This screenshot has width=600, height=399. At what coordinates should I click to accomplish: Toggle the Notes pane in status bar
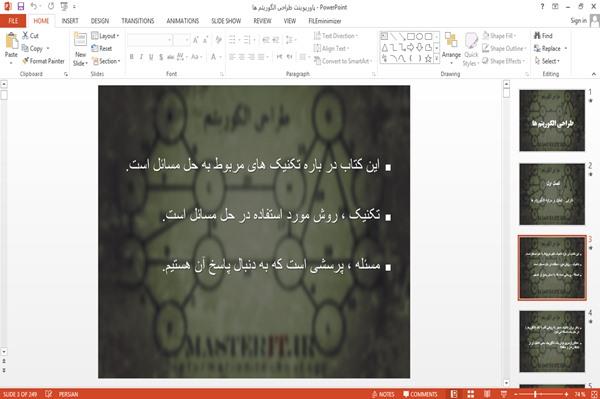coord(383,394)
